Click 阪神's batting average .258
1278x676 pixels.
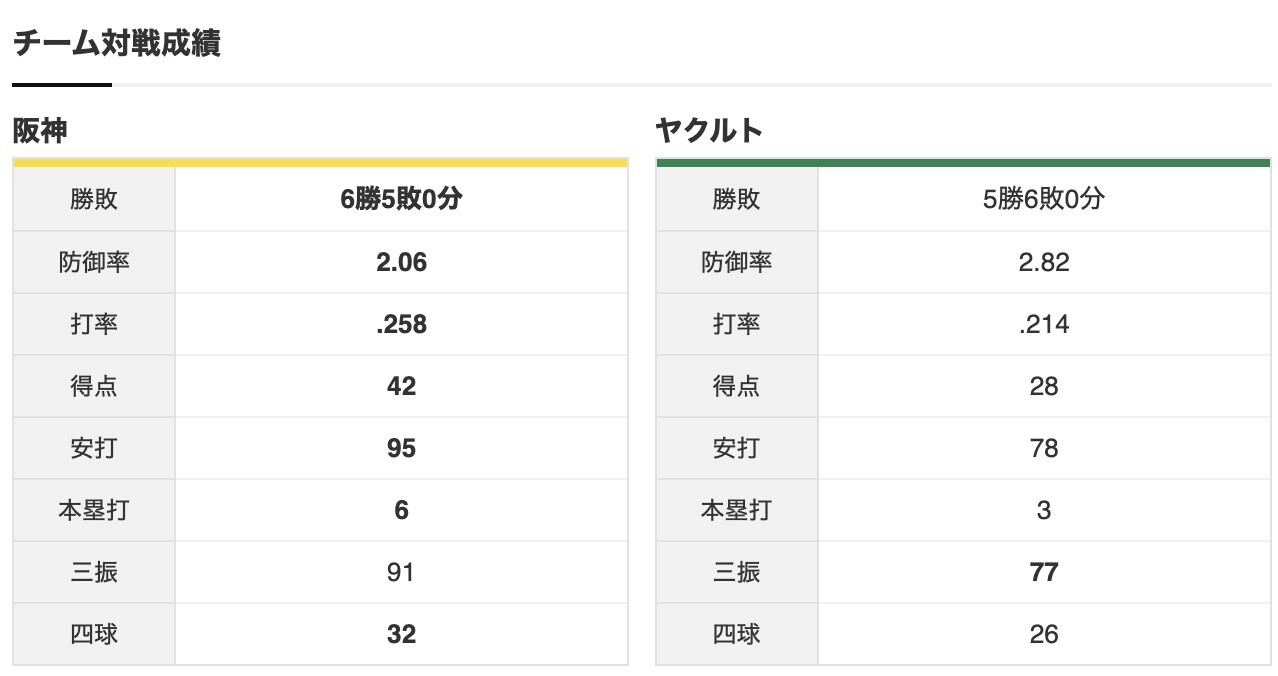(401, 324)
